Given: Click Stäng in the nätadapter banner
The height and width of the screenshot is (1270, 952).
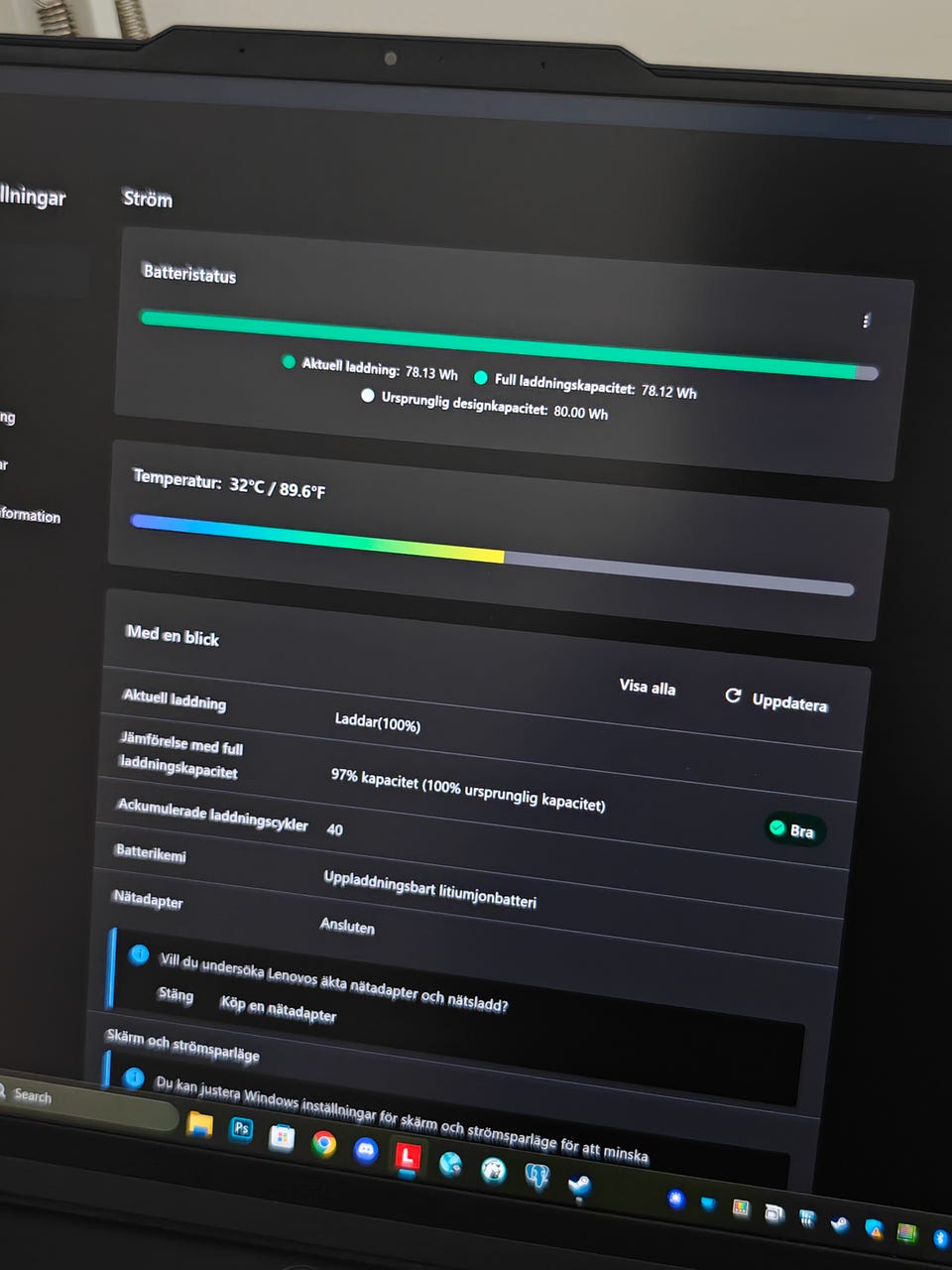Looking at the screenshot, I should pos(176,994).
